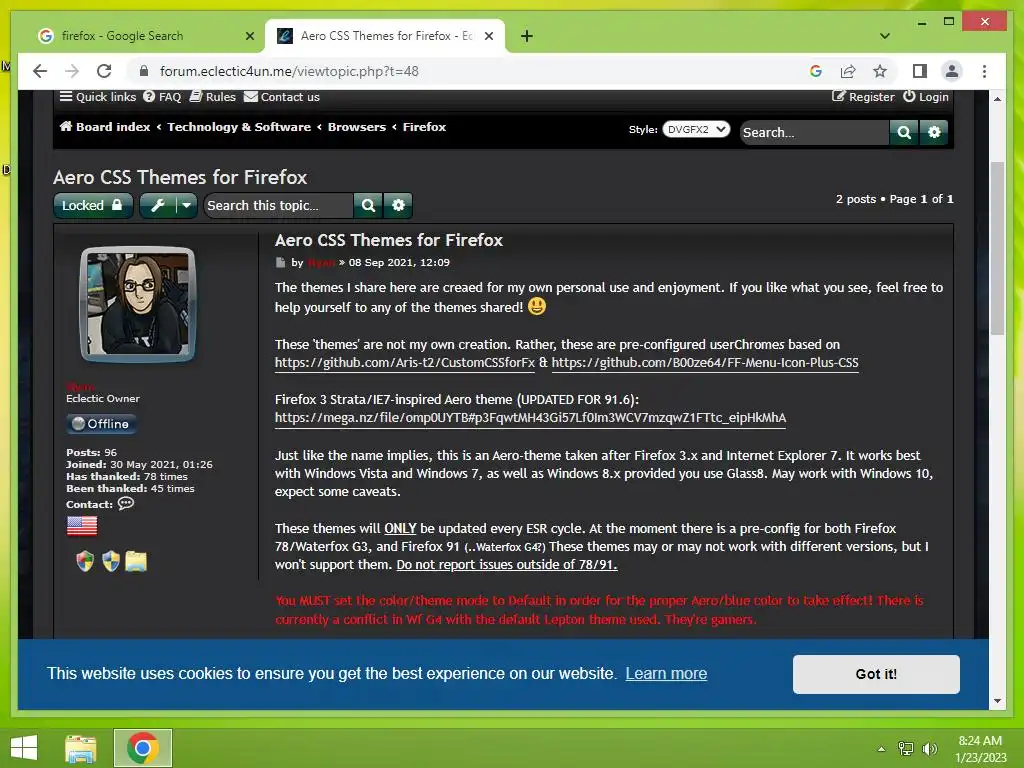
Task: Click the Chrome taskbar icon
Action: (143, 748)
